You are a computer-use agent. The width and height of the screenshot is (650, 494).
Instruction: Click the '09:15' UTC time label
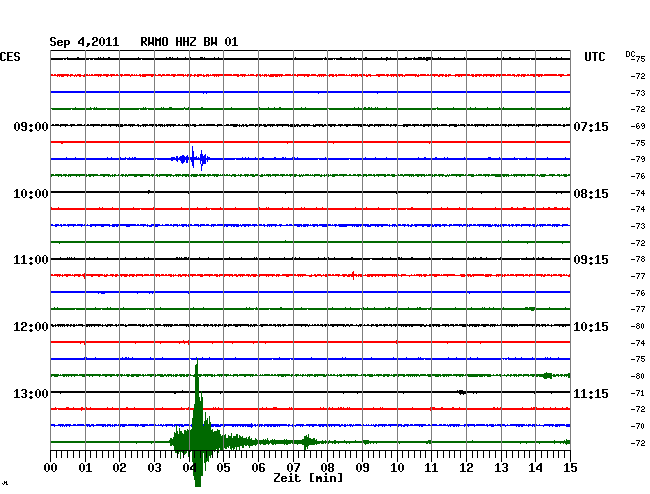(x=591, y=260)
